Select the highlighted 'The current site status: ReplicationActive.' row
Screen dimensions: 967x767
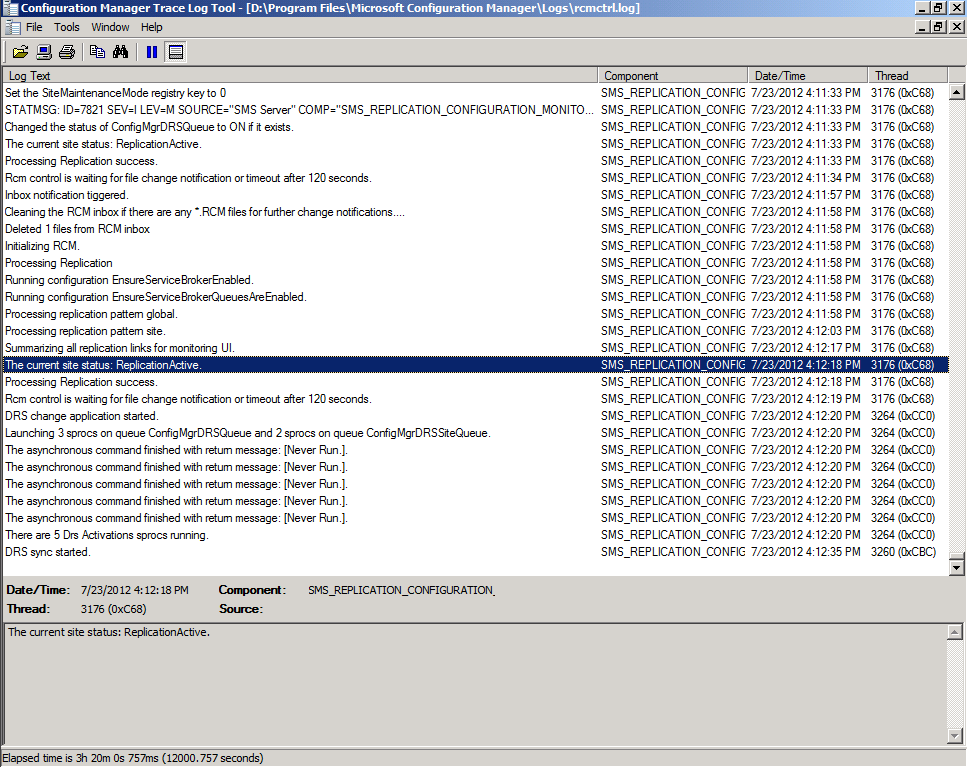click(x=476, y=365)
